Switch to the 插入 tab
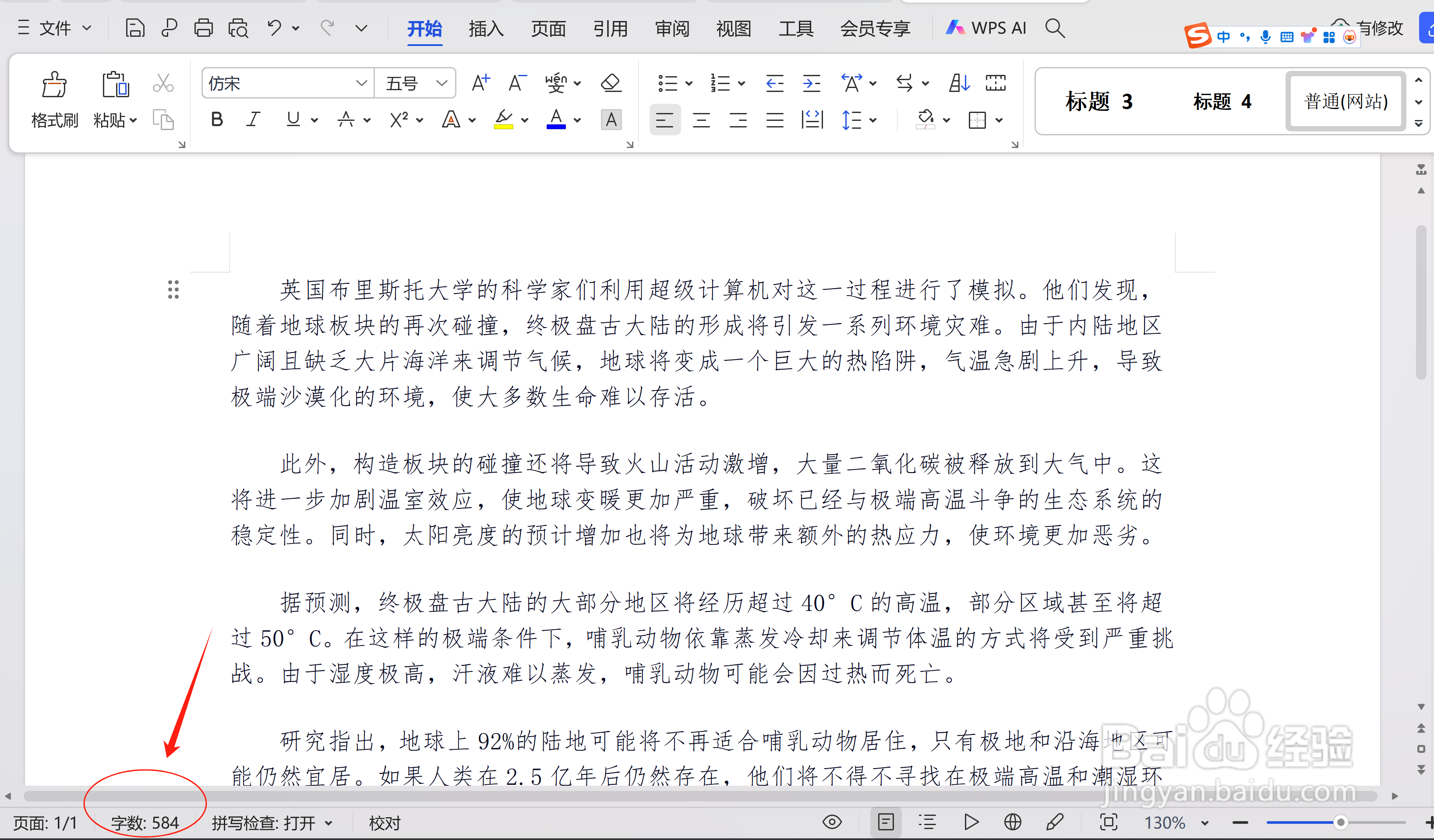1434x840 pixels. pyautogui.click(x=486, y=28)
